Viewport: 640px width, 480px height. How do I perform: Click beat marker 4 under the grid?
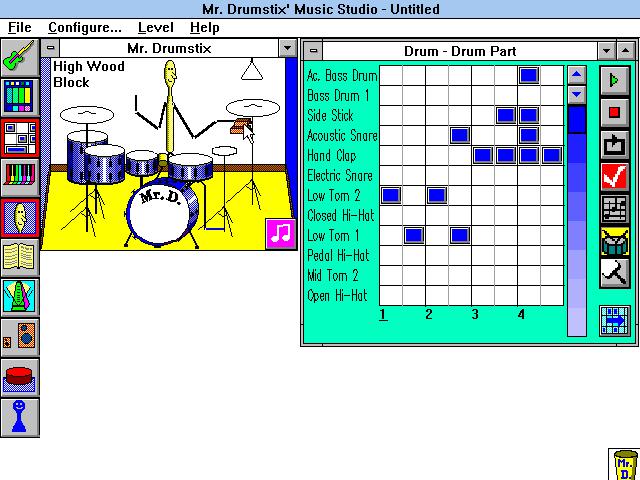pos(521,314)
